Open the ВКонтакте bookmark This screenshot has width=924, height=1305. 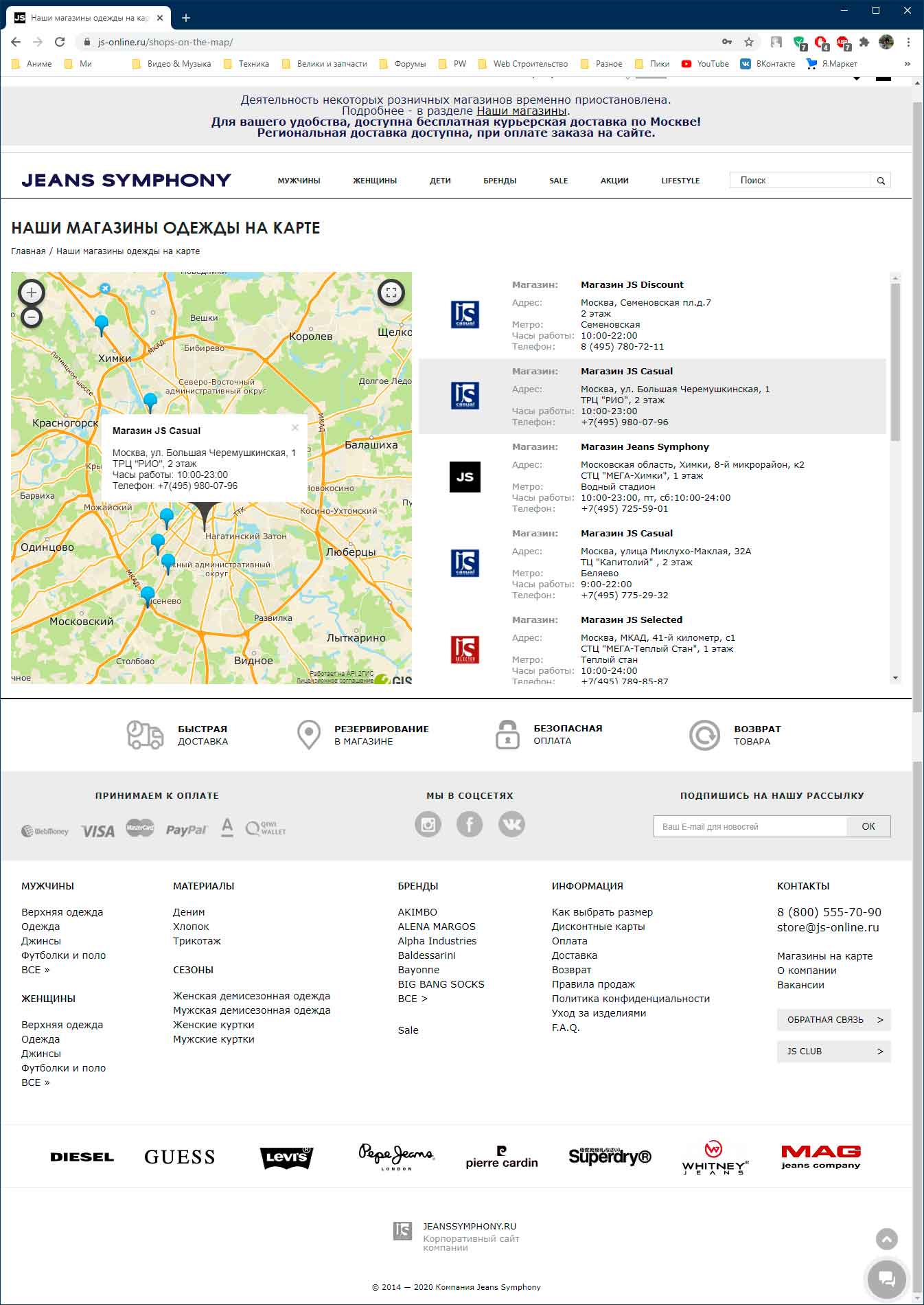pyautogui.click(x=767, y=64)
